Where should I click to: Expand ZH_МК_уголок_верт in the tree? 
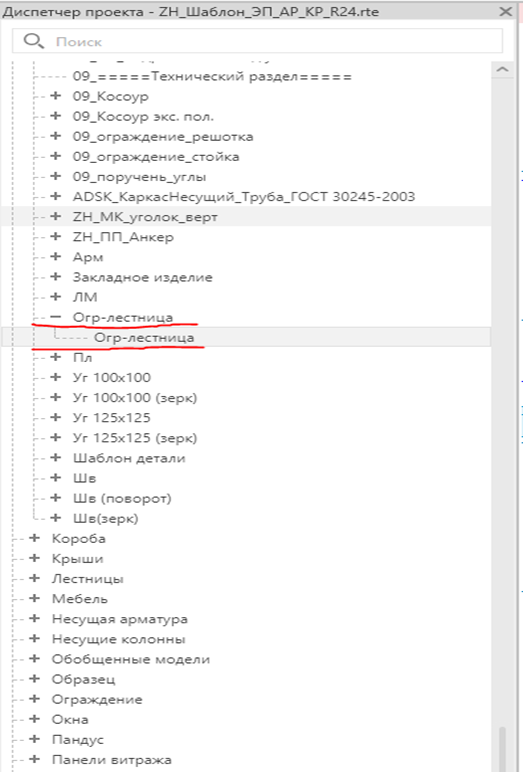pos(56,217)
